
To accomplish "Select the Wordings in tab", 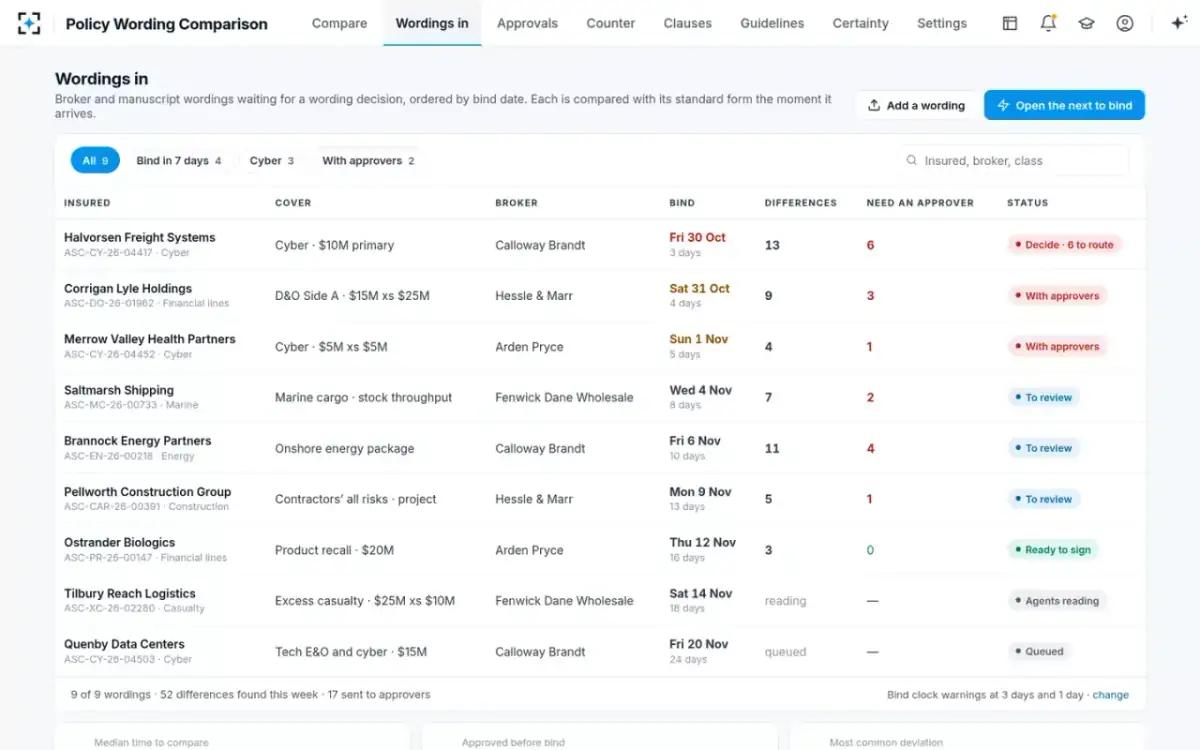I will [432, 23].
